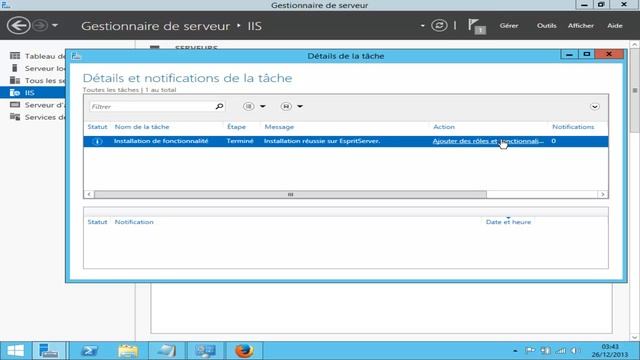Open the list criteria options icon

click(248, 106)
